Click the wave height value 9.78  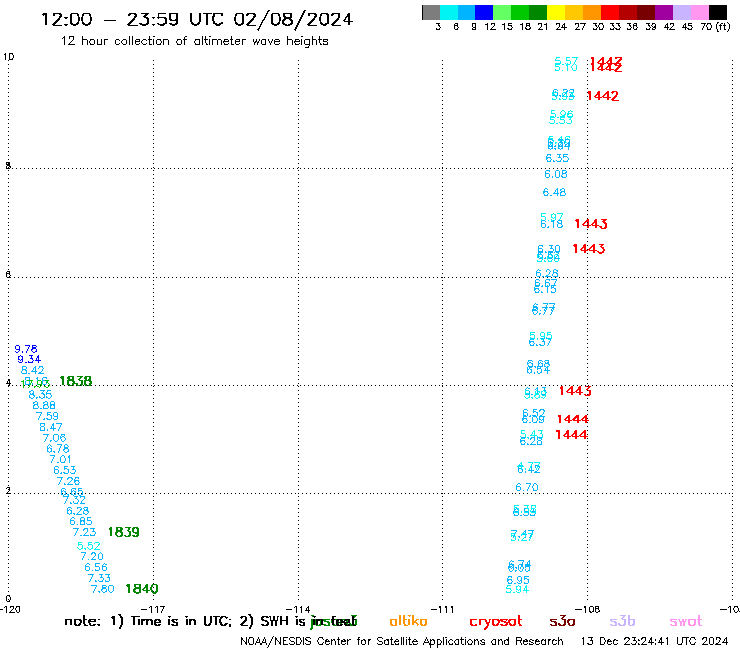pyautogui.click(x=26, y=349)
